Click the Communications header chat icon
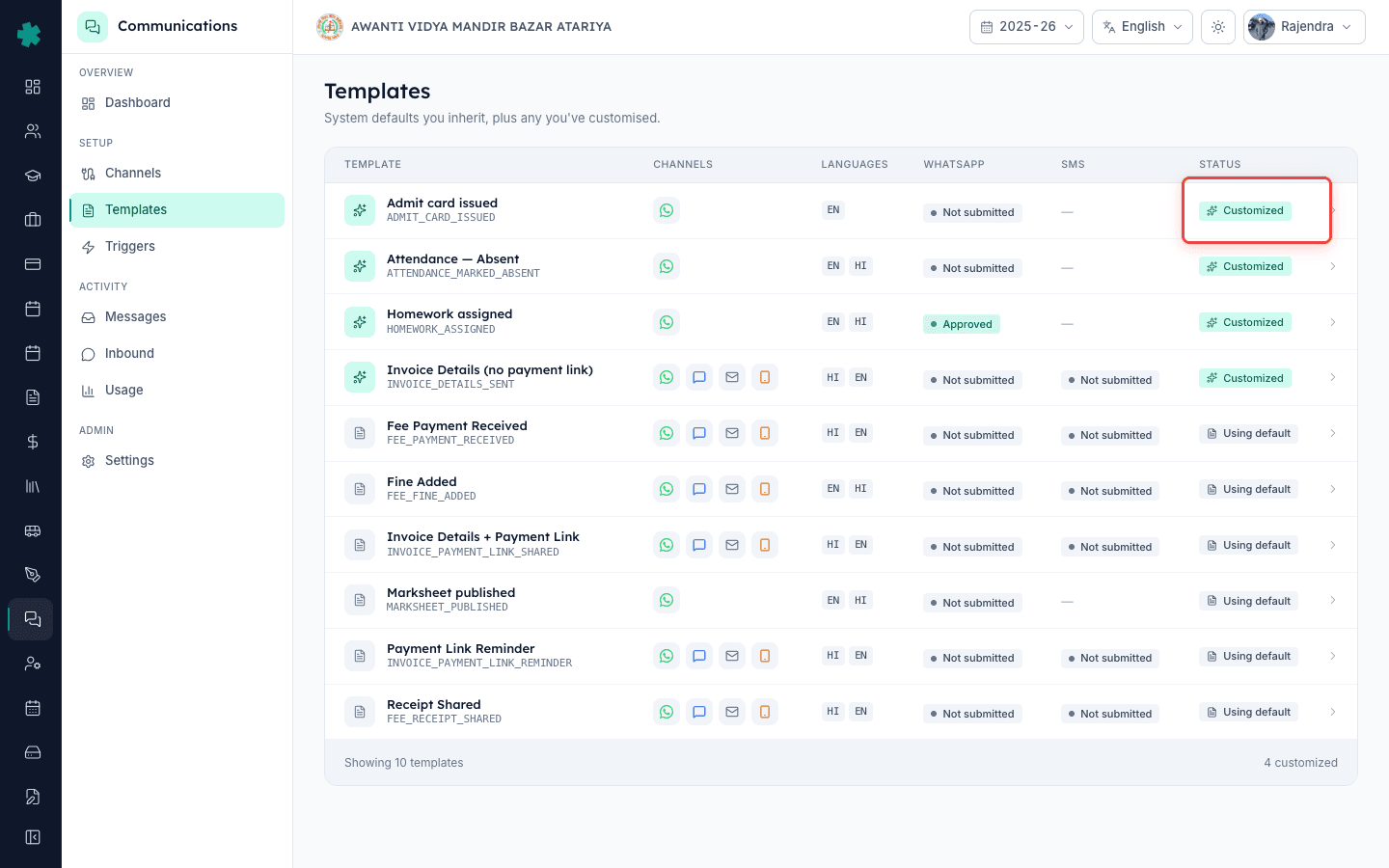 (93, 27)
